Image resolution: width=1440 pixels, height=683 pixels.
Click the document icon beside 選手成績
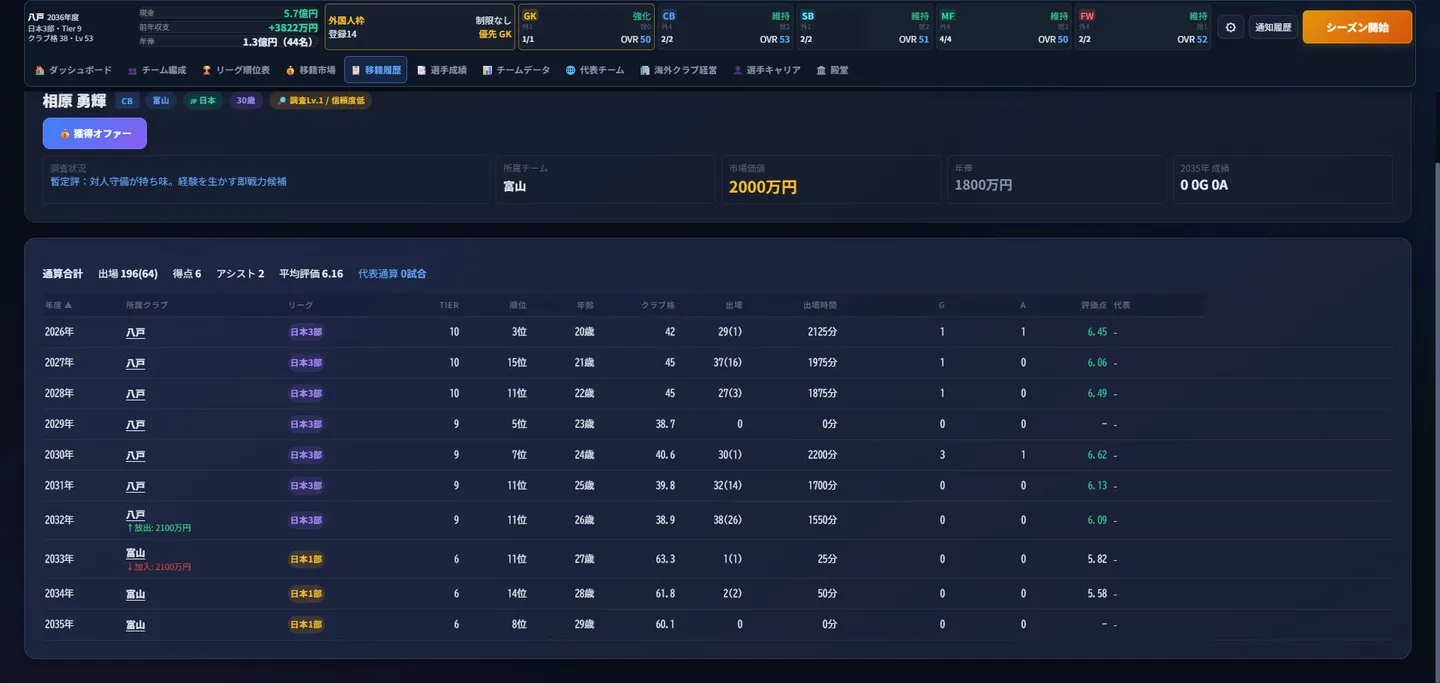coord(422,70)
